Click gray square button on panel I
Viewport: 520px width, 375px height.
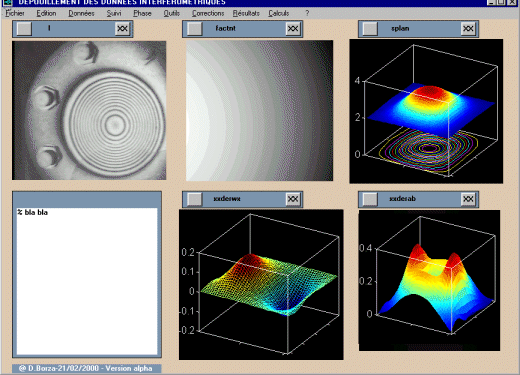[x=24, y=29]
